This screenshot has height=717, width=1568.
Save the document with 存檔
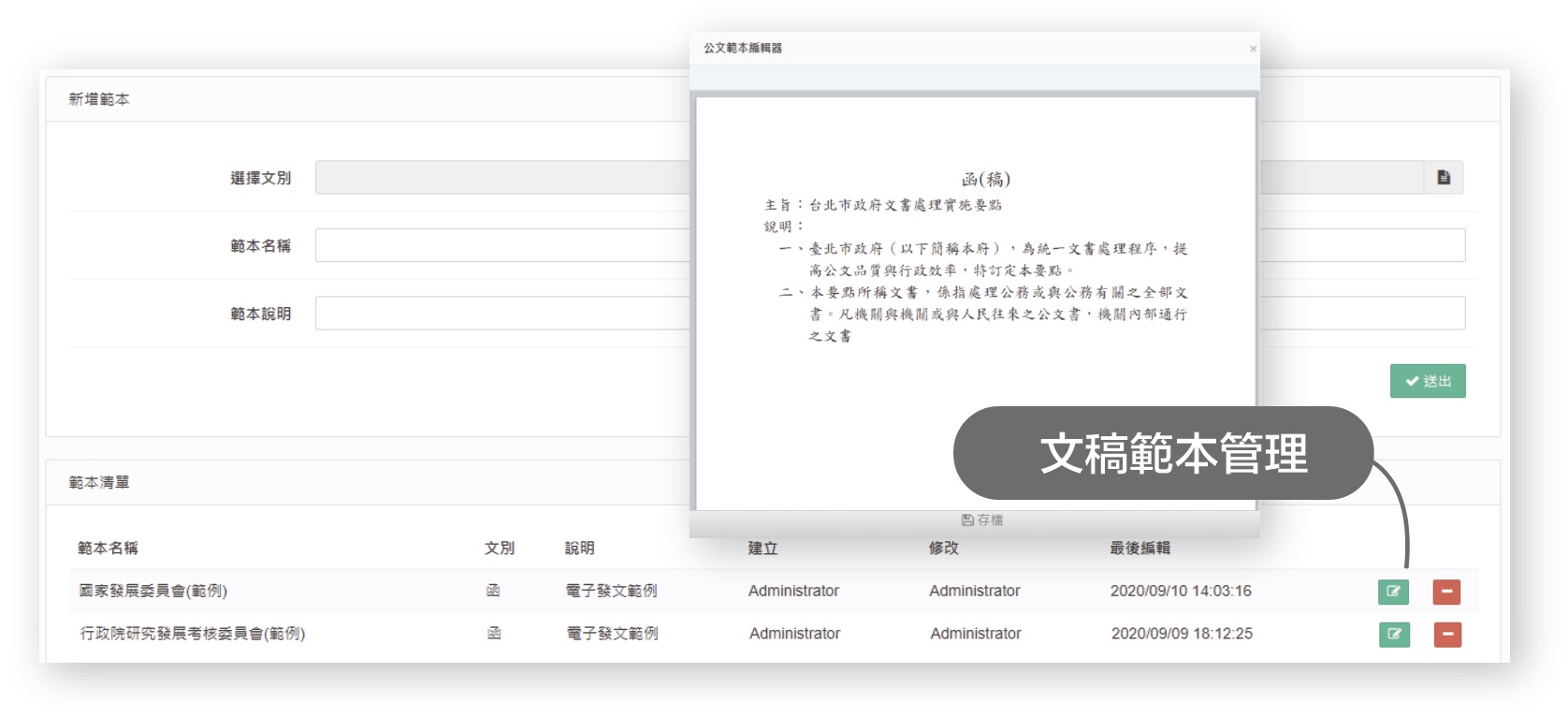pyautogui.click(x=982, y=520)
